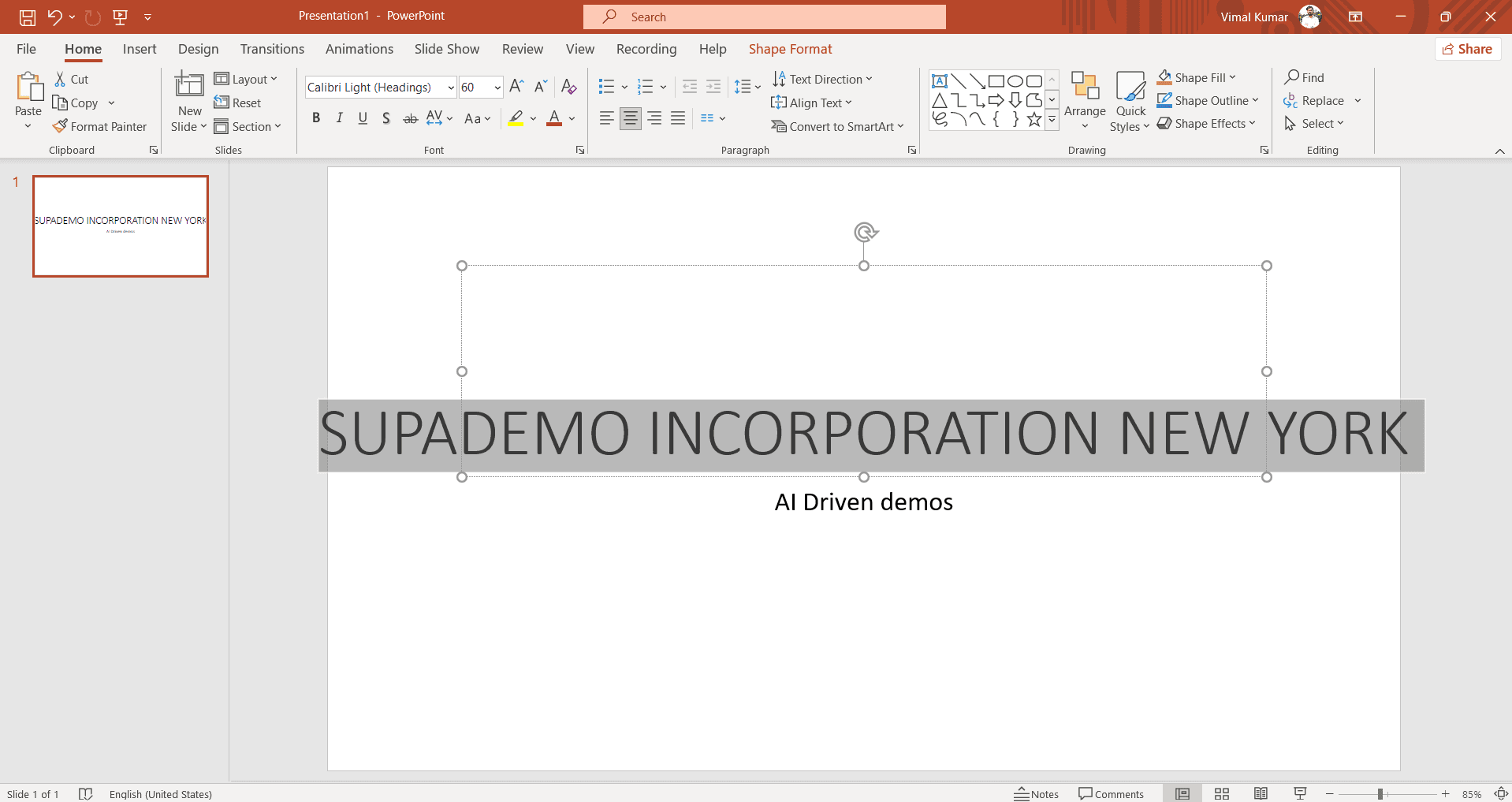
Task: Open Convert to SmartArt
Action: pyautogui.click(x=837, y=126)
